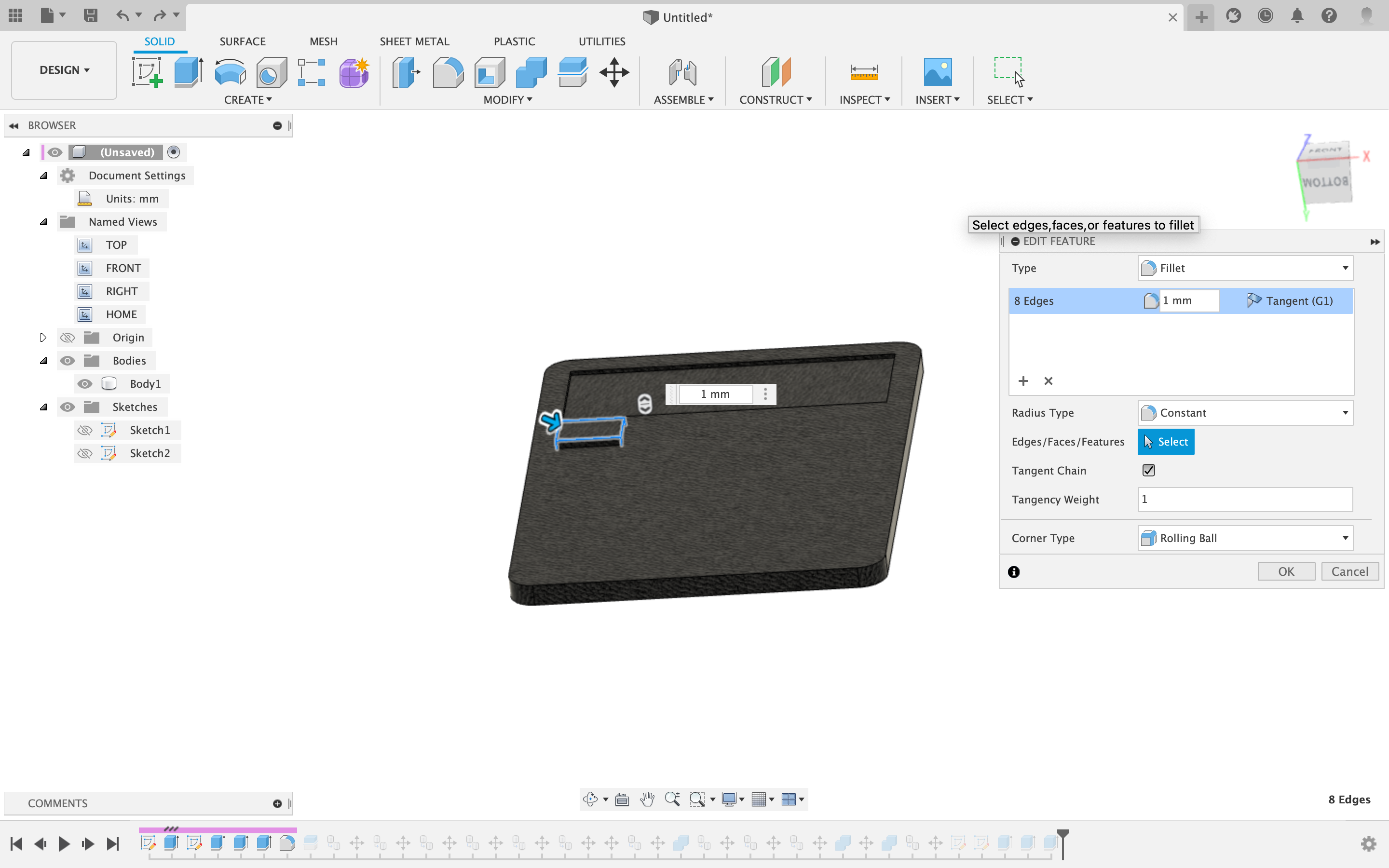Click the Create Sketch tool icon
This screenshot has width=1389, height=868.
(147, 72)
